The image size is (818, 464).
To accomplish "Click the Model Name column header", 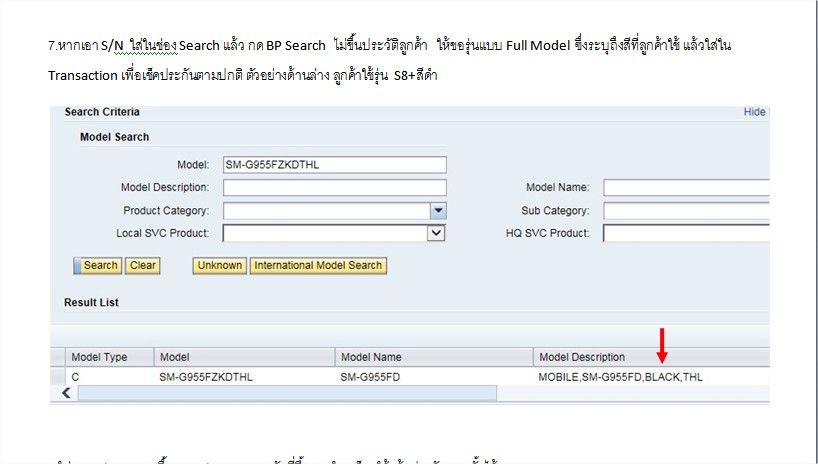I will coord(434,357).
